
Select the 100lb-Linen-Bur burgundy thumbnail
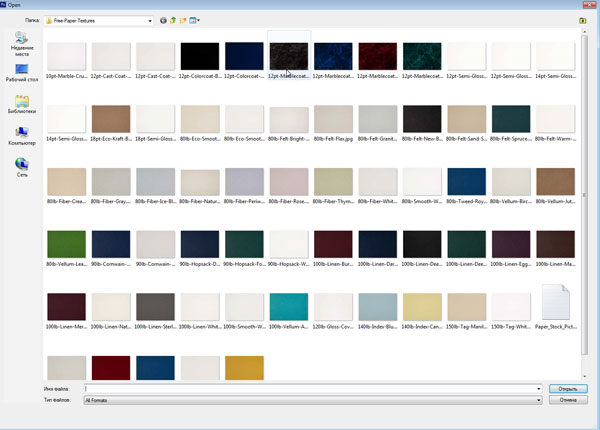[333, 244]
